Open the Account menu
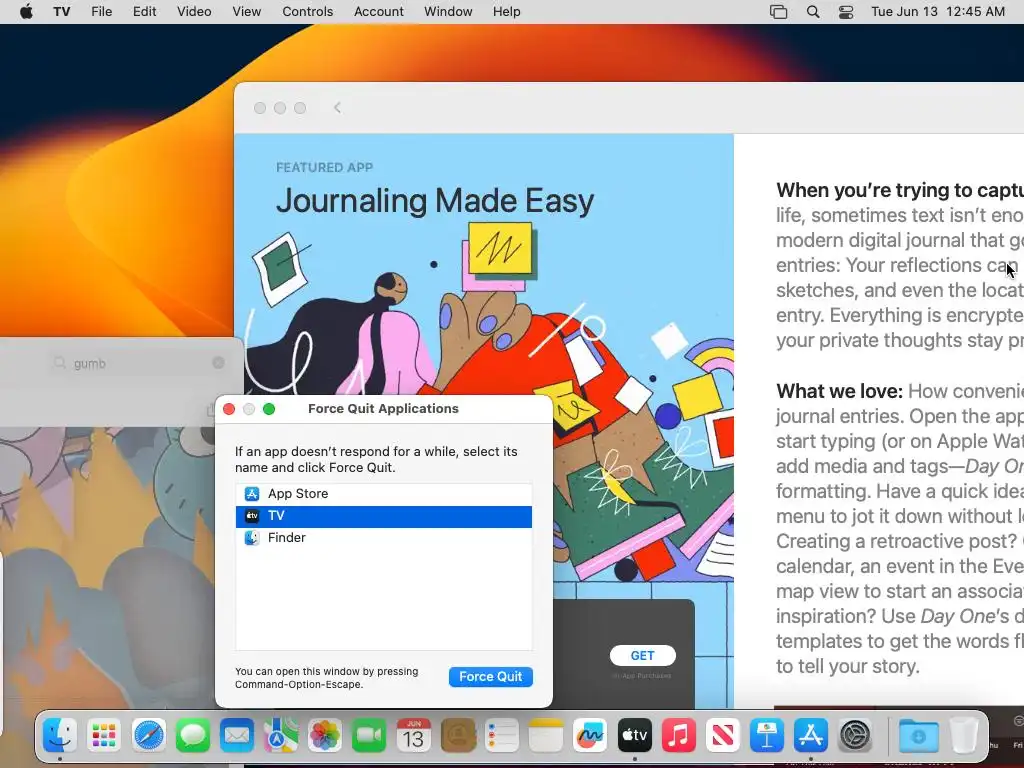Image resolution: width=1024 pixels, height=768 pixels. 379,12
